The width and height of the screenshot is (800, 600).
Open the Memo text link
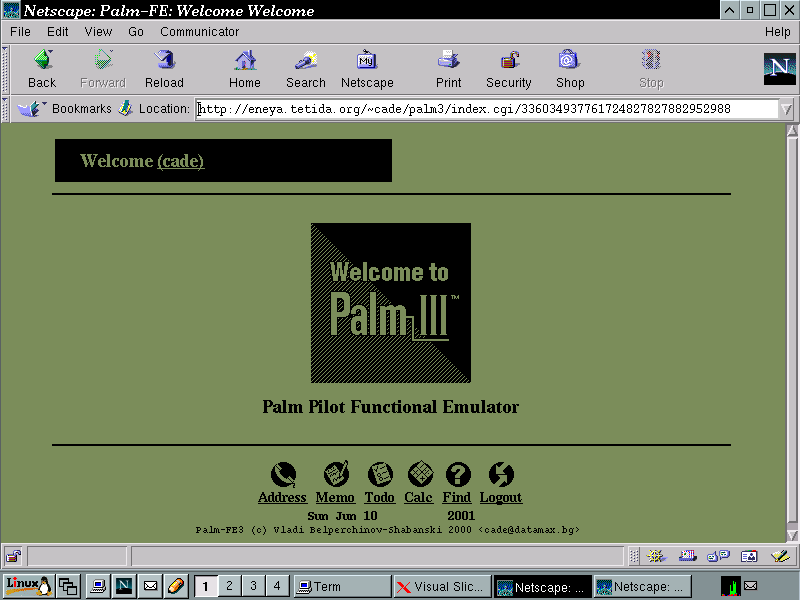click(x=335, y=497)
